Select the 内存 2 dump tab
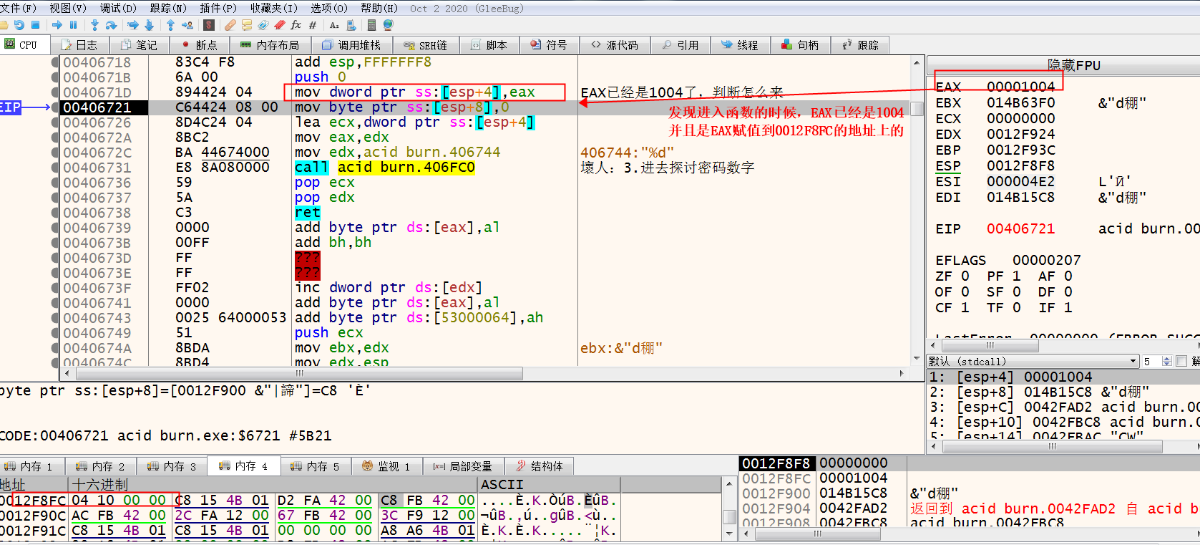 101,466
